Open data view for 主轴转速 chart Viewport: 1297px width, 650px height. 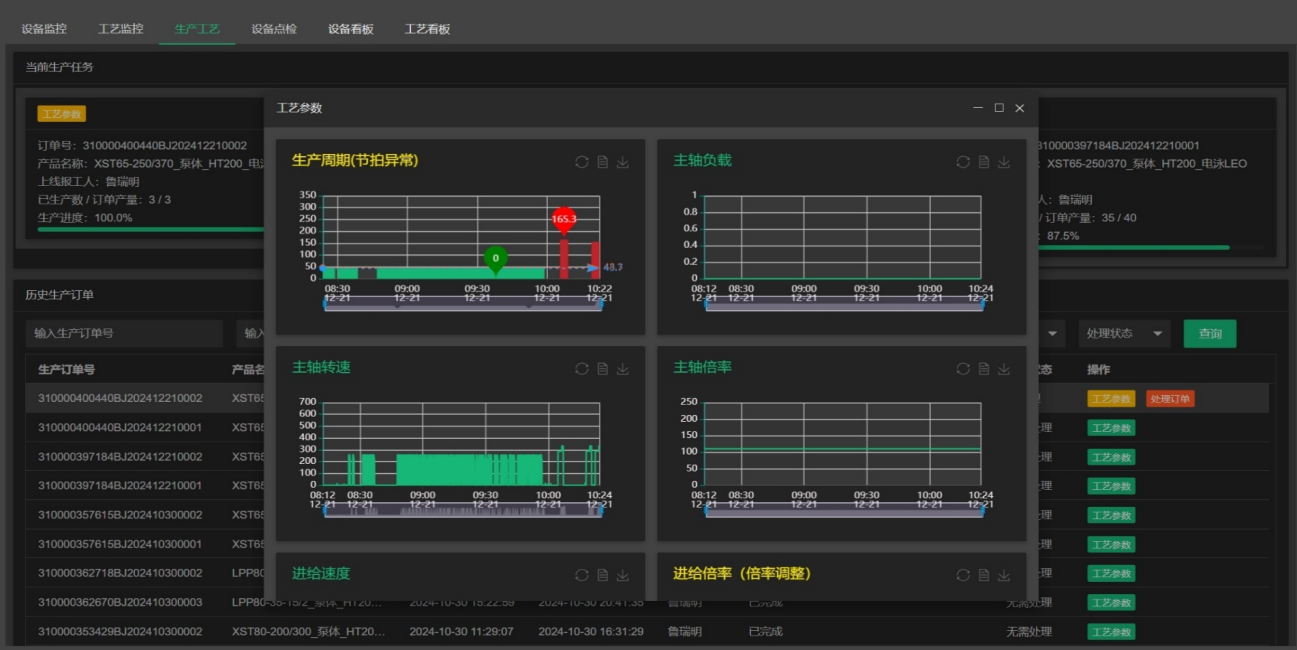click(x=603, y=369)
